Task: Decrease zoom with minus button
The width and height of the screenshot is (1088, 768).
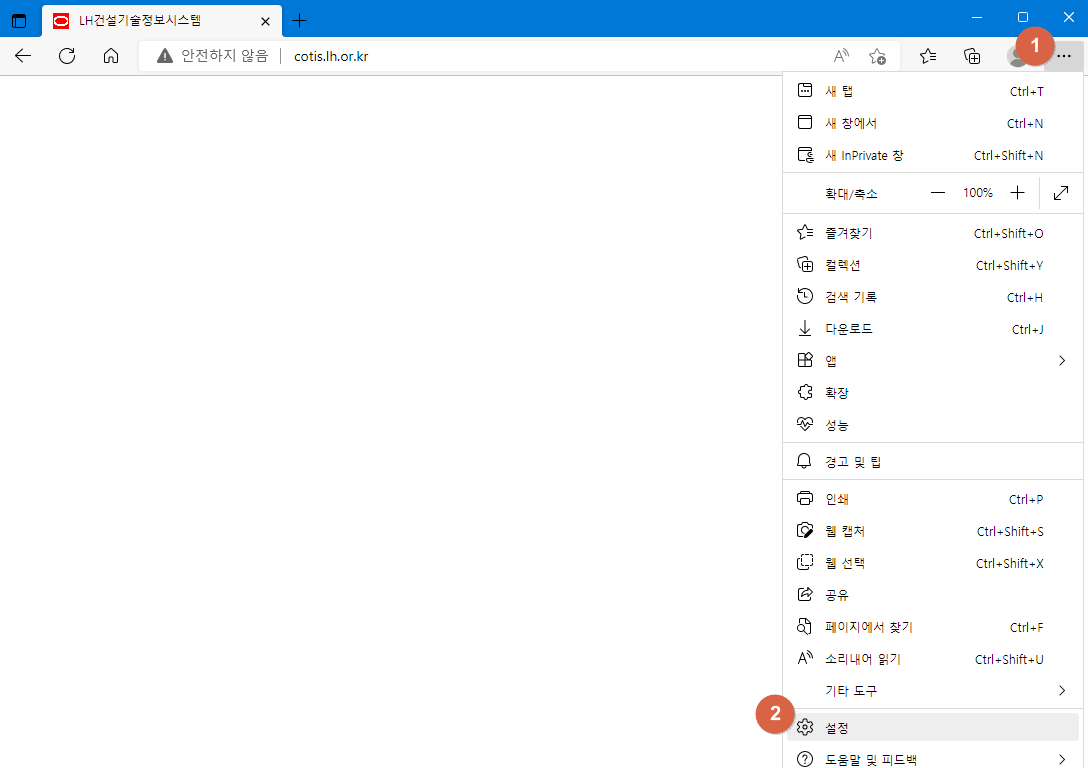Action: [x=938, y=193]
